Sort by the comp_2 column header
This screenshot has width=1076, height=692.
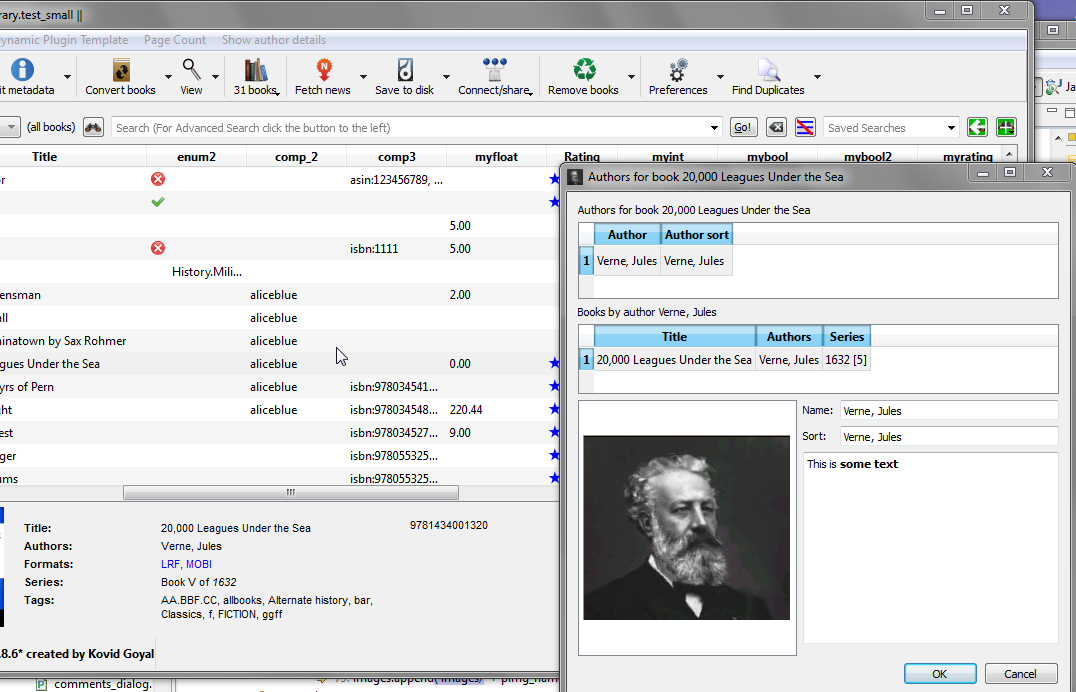pos(296,157)
